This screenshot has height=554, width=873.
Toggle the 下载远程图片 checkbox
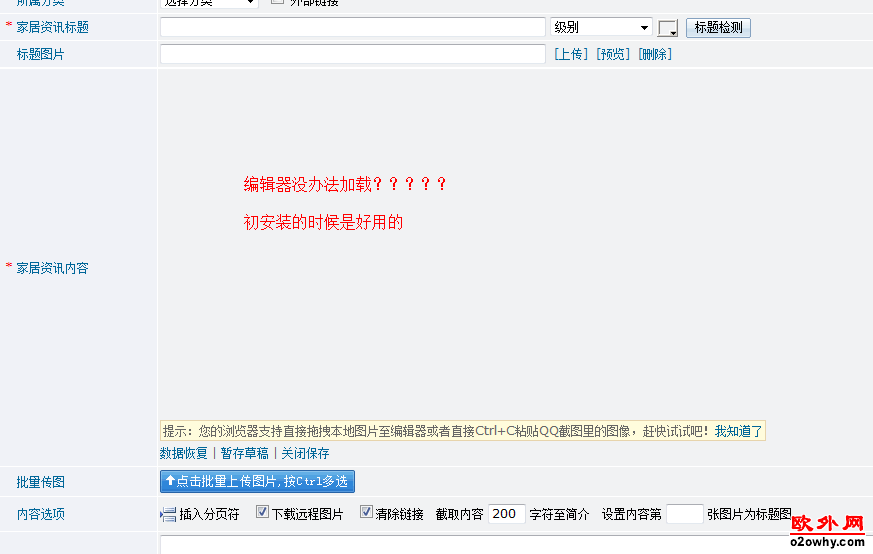pyautogui.click(x=262, y=513)
